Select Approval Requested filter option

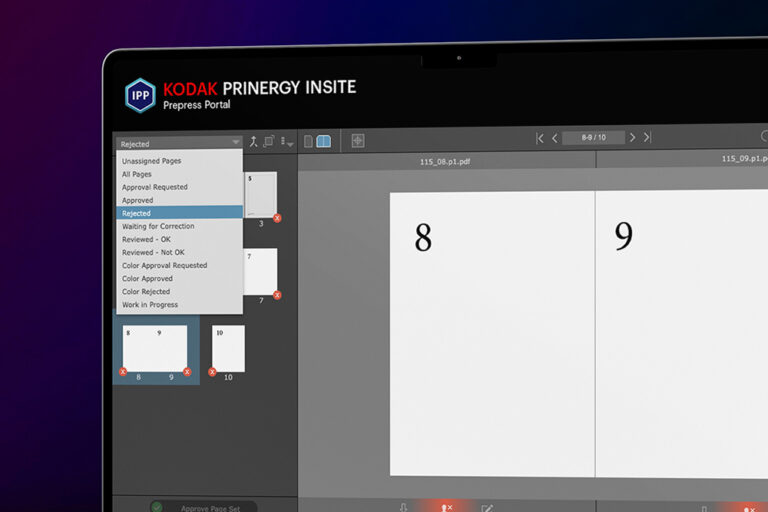(x=155, y=187)
